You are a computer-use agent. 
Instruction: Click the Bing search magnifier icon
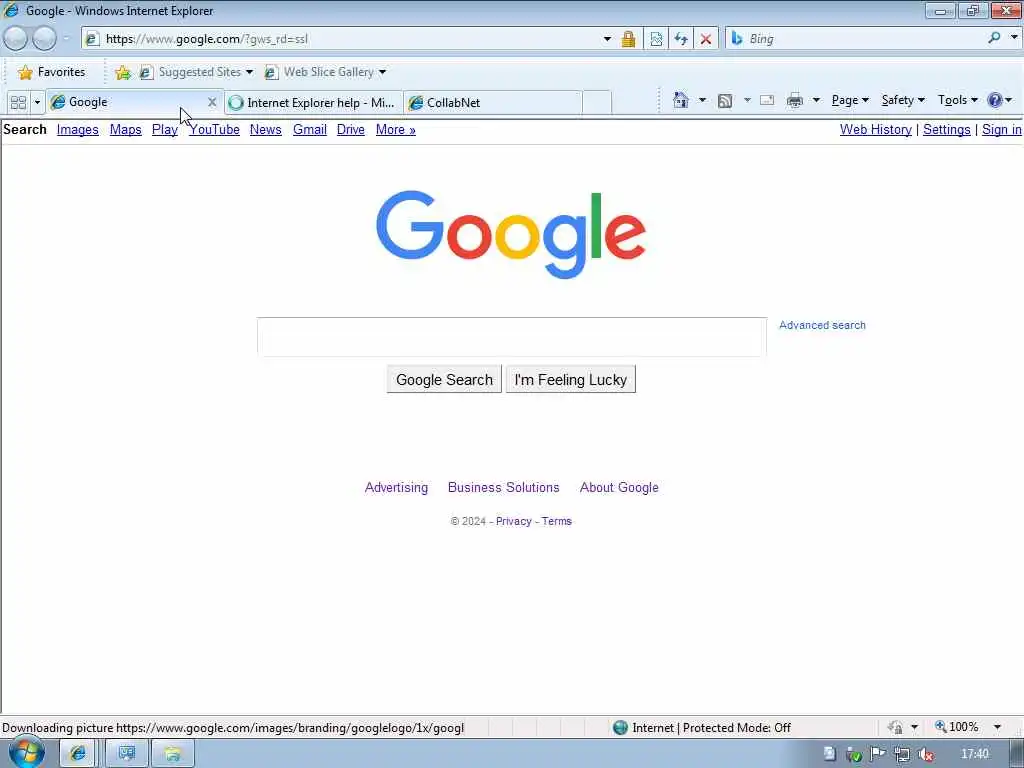tap(994, 38)
